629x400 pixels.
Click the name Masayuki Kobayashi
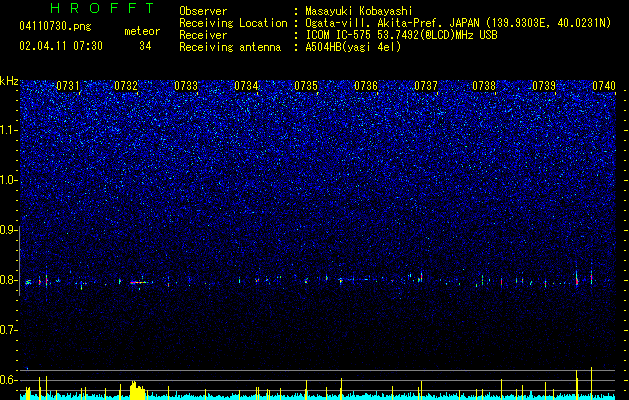[x=359, y=11]
